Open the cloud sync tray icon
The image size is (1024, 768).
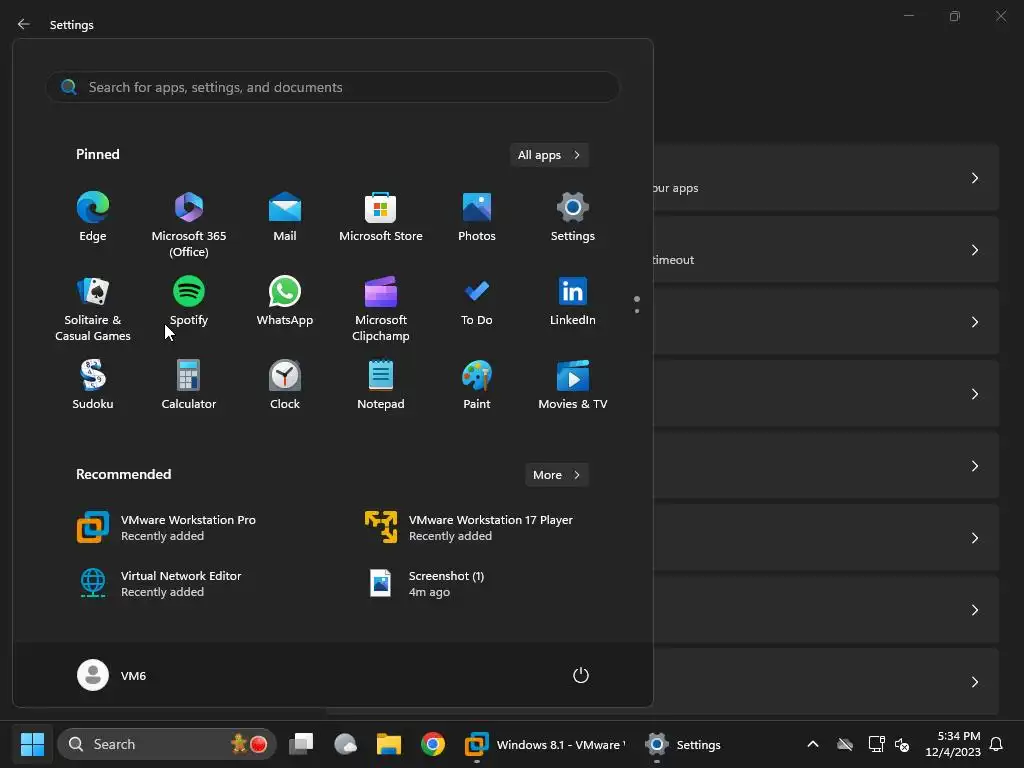(x=845, y=744)
